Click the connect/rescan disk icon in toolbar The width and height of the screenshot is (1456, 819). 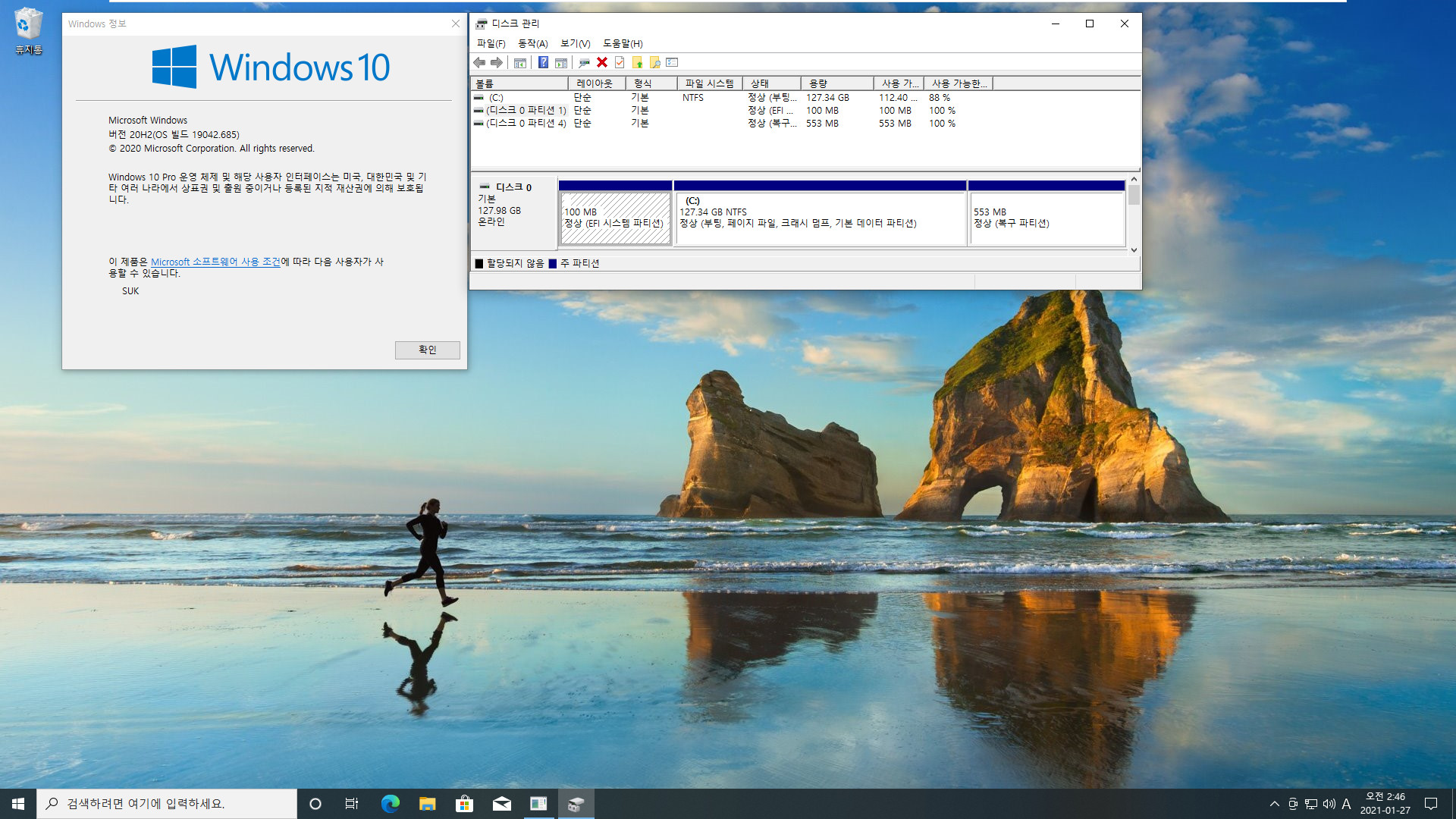pyautogui.click(x=584, y=63)
